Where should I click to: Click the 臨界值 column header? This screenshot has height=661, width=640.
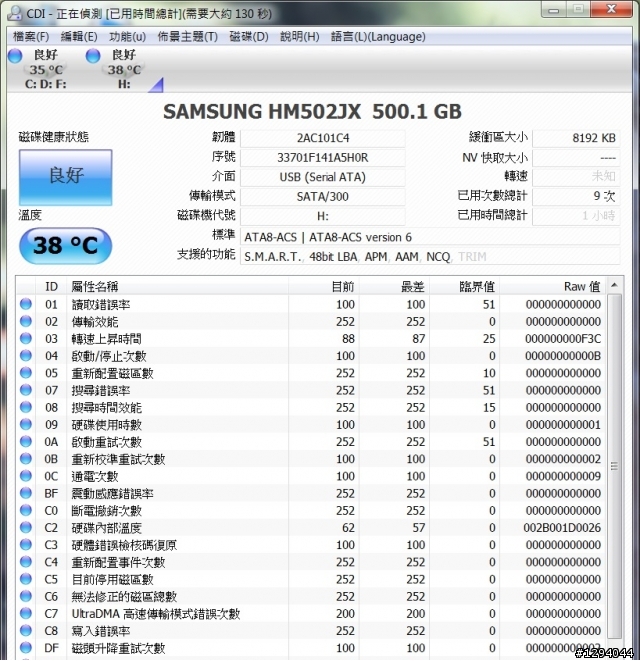(x=464, y=287)
